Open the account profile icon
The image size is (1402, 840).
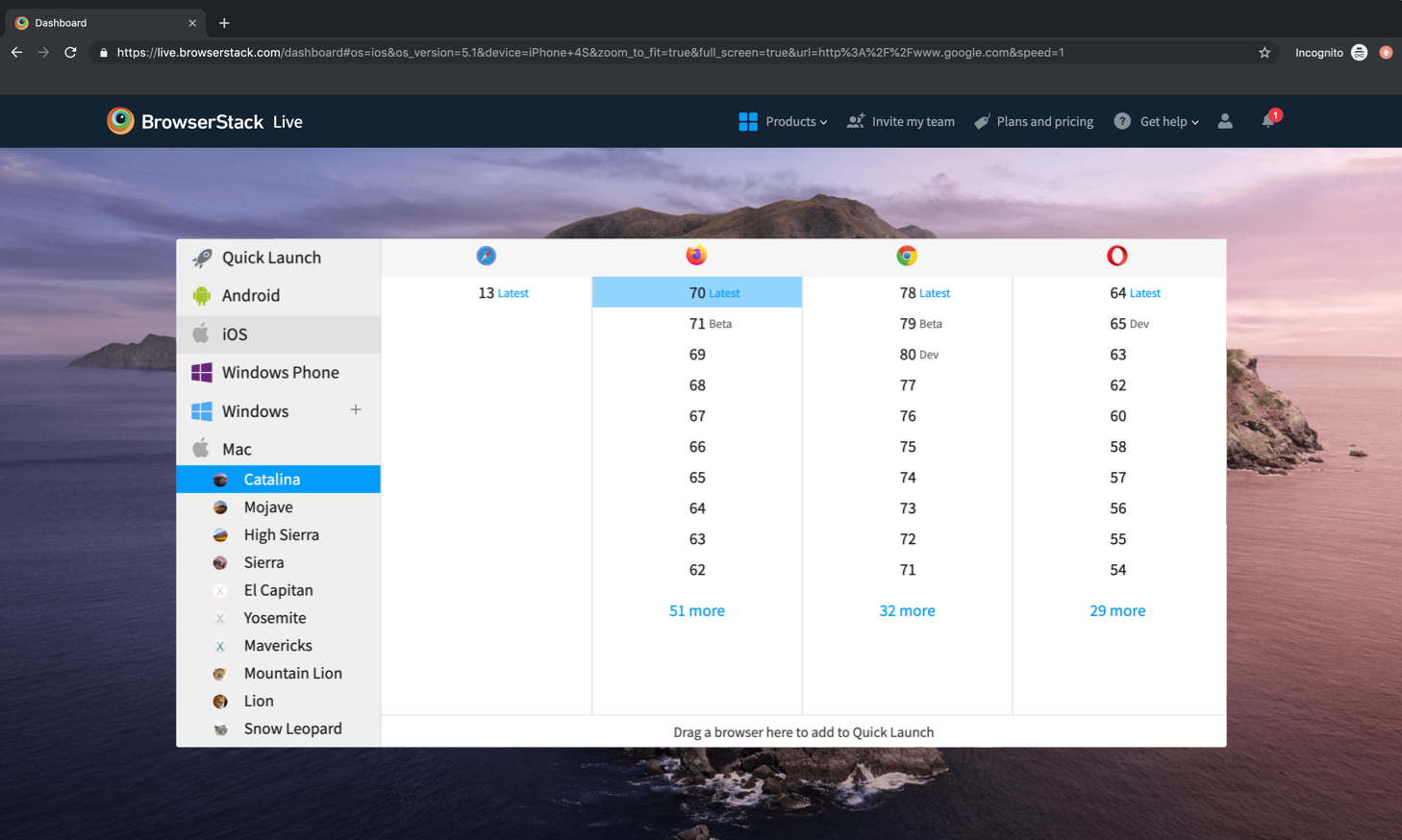click(x=1224, y=121)
